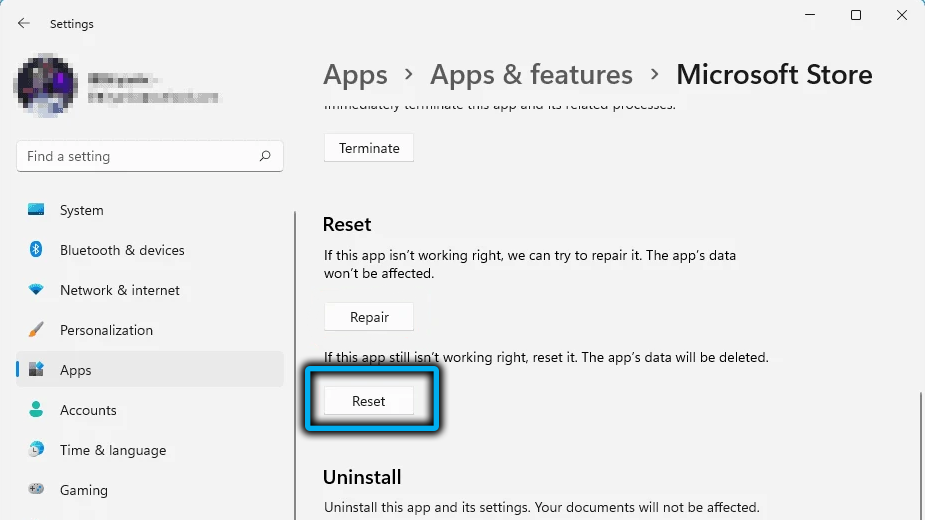Open Bluetooth & devices settings
The height and width of the screenshot is (520, 925).
click(121, 250)
